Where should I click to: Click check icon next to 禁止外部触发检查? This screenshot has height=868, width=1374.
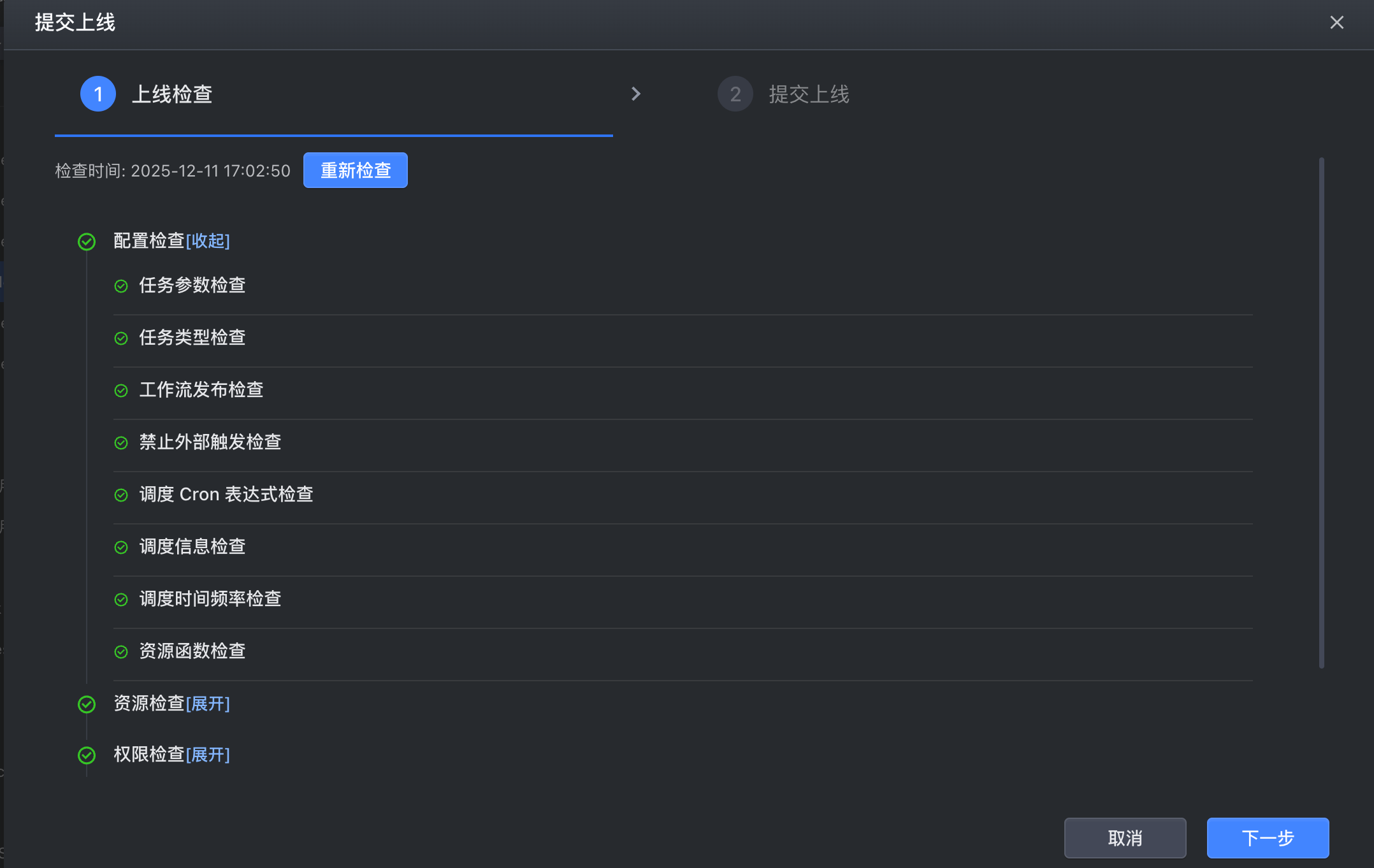[121, 443]
